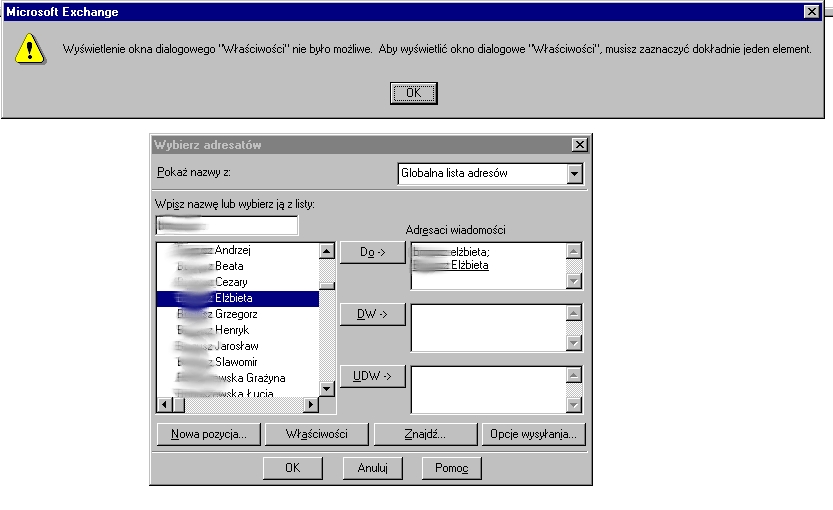Click the UDW box scroll down arrow
Image resolution: width=833 pixels, height=510 pixels.
click(574, 405)
